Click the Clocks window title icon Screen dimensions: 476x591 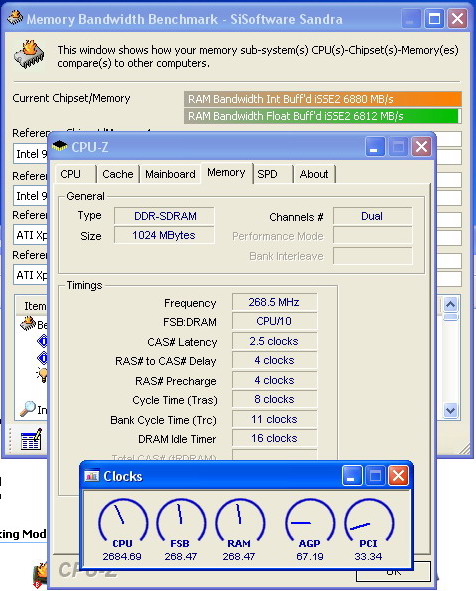pos(92,476)
